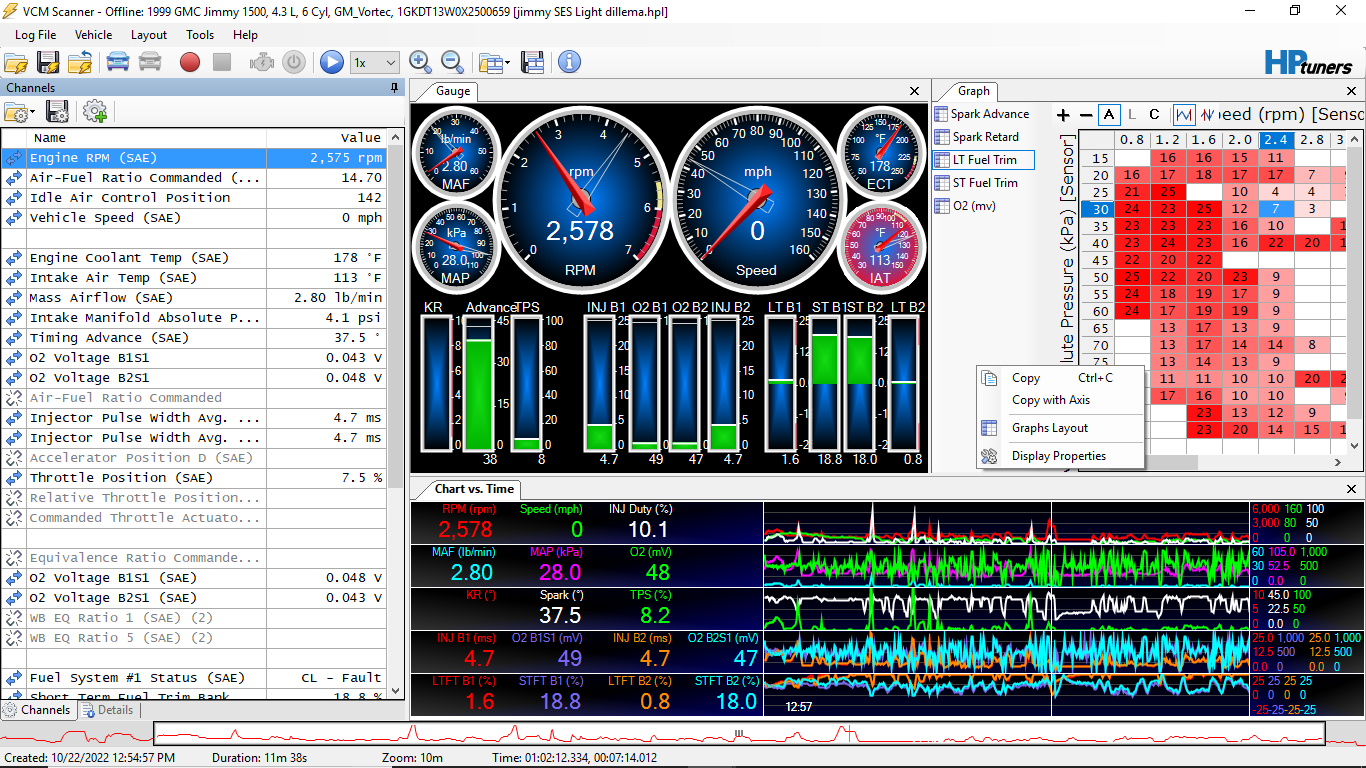This screenshot has width=1366, height=768.
Task: Toggle the 'C' count mode in Graph
Action: point(1154,115)
